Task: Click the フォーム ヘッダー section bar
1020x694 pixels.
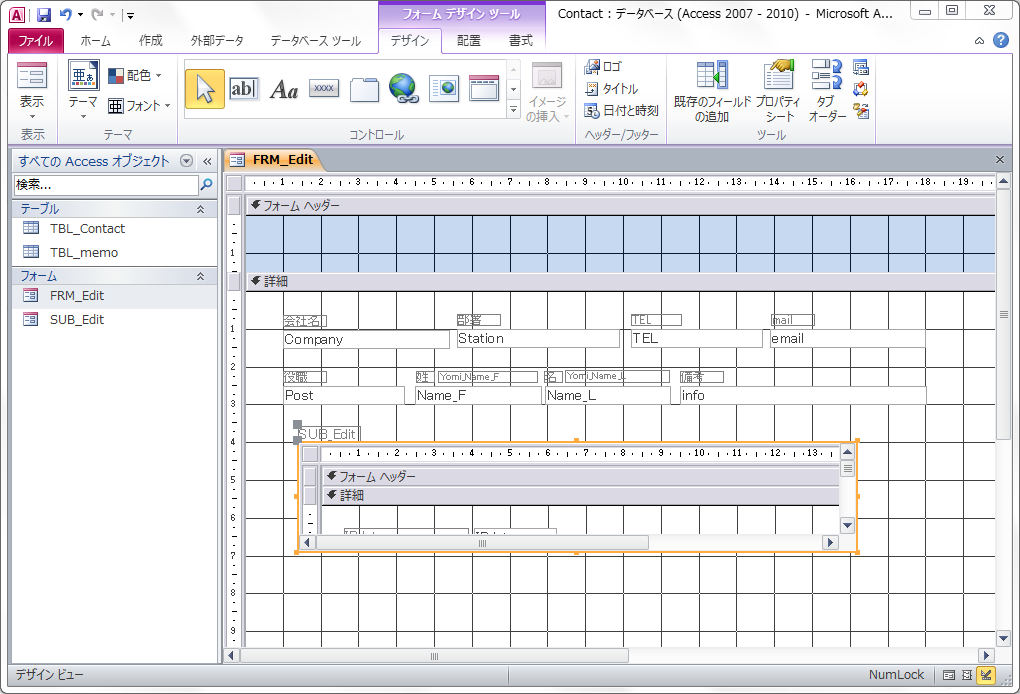Action: click(621, 206)
